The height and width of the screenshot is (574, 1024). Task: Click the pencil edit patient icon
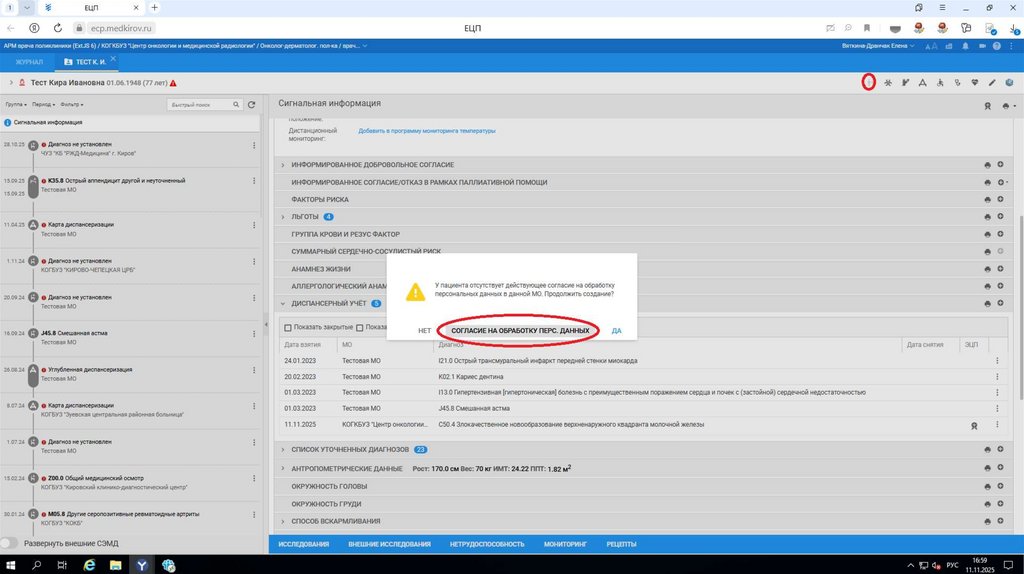(x=992, y=83)
